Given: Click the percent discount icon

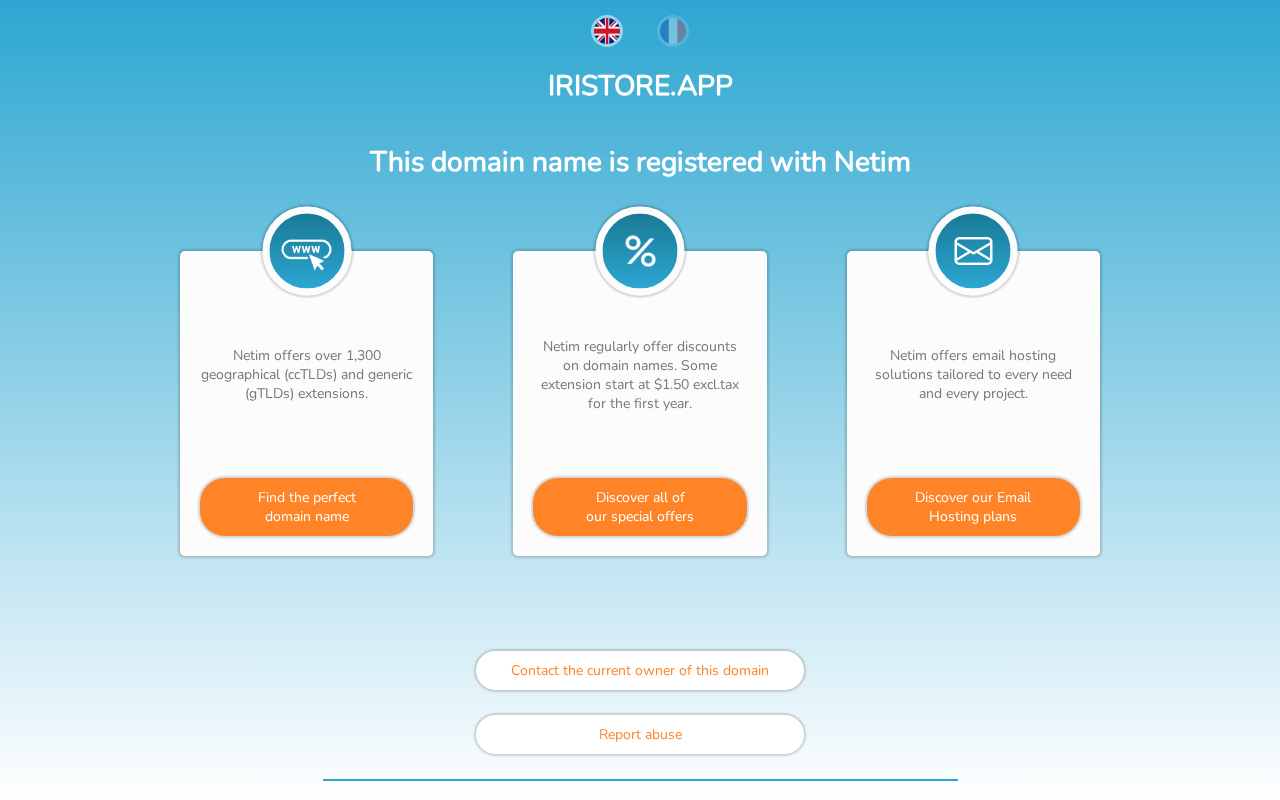Looking at the screenshot, I should click(x=640, y=251).
